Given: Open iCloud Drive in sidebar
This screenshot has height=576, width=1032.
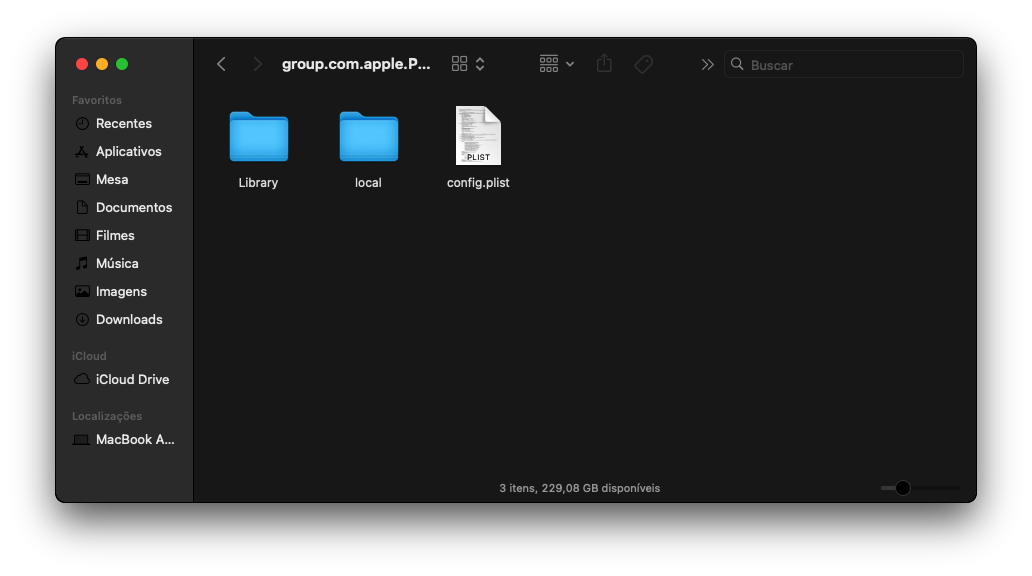Looking at the screenshot, I should [132, 380].
